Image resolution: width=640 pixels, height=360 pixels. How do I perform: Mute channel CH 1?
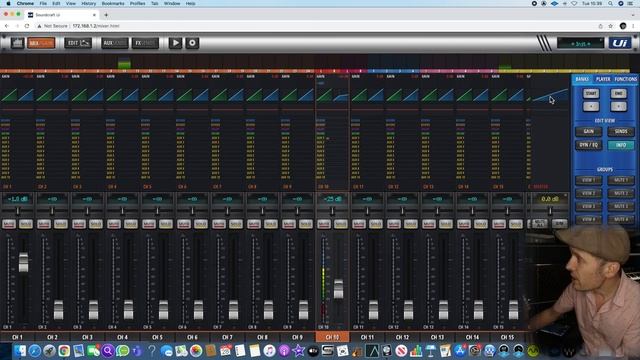[9, 224]
